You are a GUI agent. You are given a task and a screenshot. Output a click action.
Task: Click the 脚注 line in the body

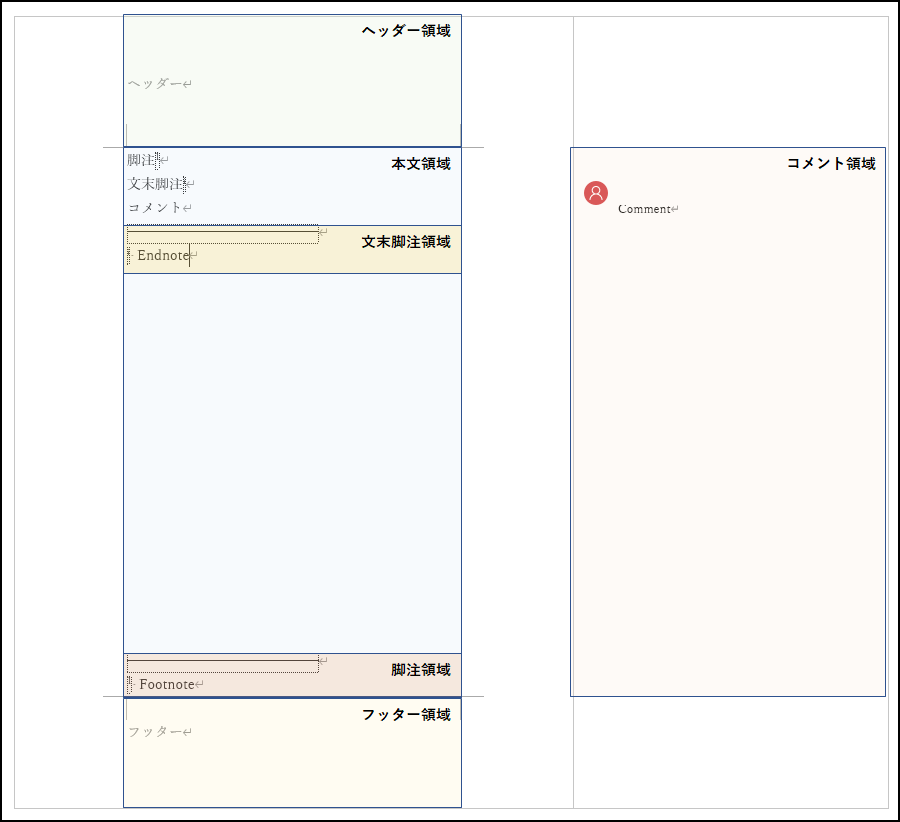[141, 160]
